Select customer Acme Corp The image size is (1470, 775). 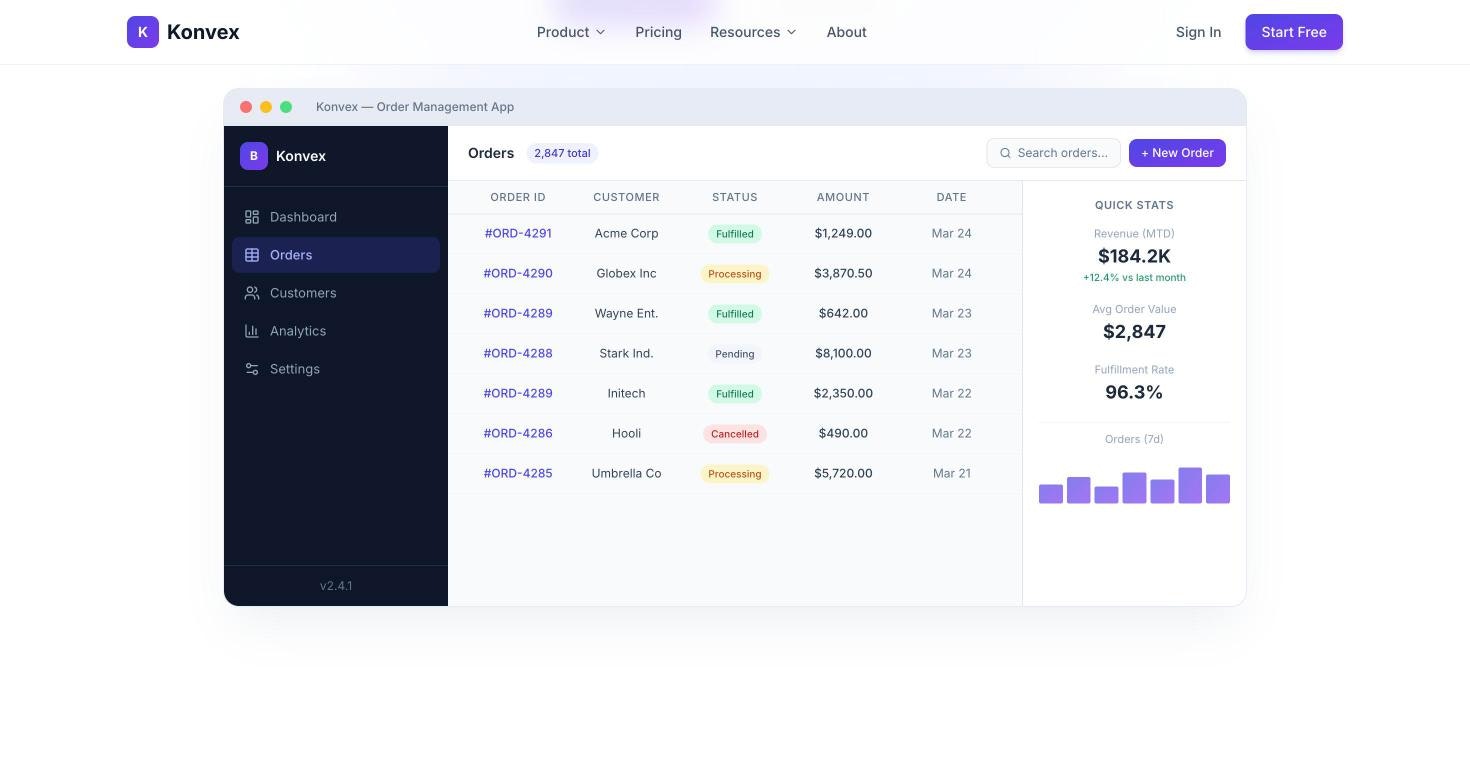pos(626,233)
